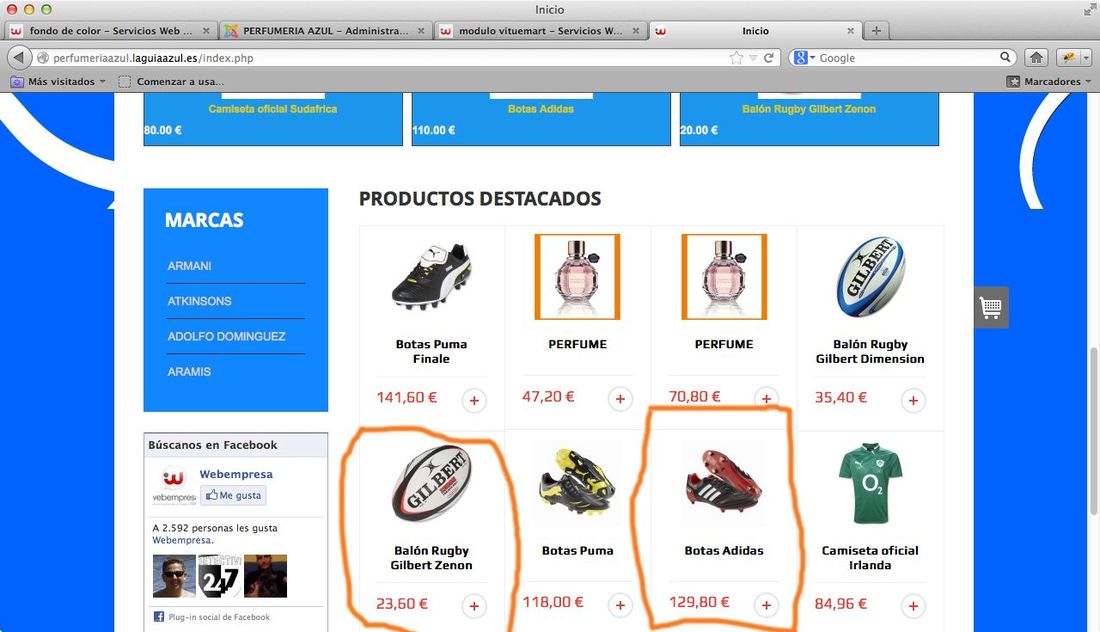The width and height of the screenshot is (1100, 632).
Task: Add Camiseta oficial Irlanda with plus icon
Action: click(913, 606)
